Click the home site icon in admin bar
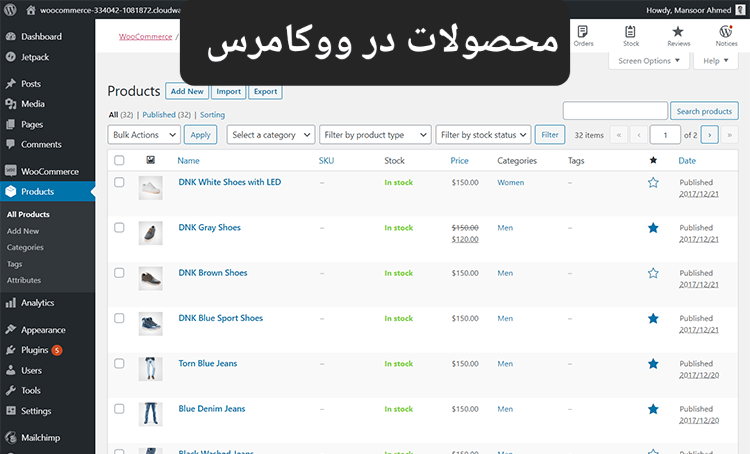Image resolution: width=750 pixels, height=454 pixels. coord(31,10)
